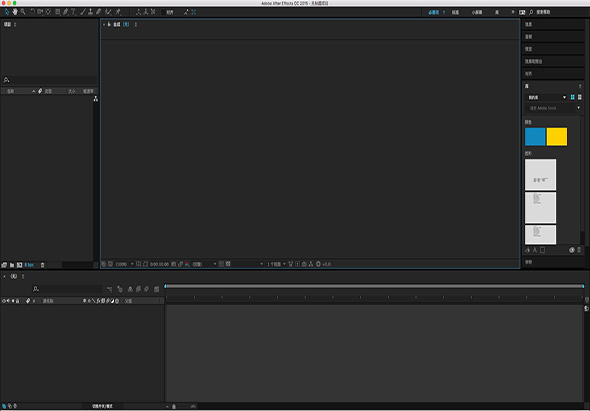590x411 pixels.
Task: Toggle Hide Shy Layers in timeline
Action: (x=130, y=289)
